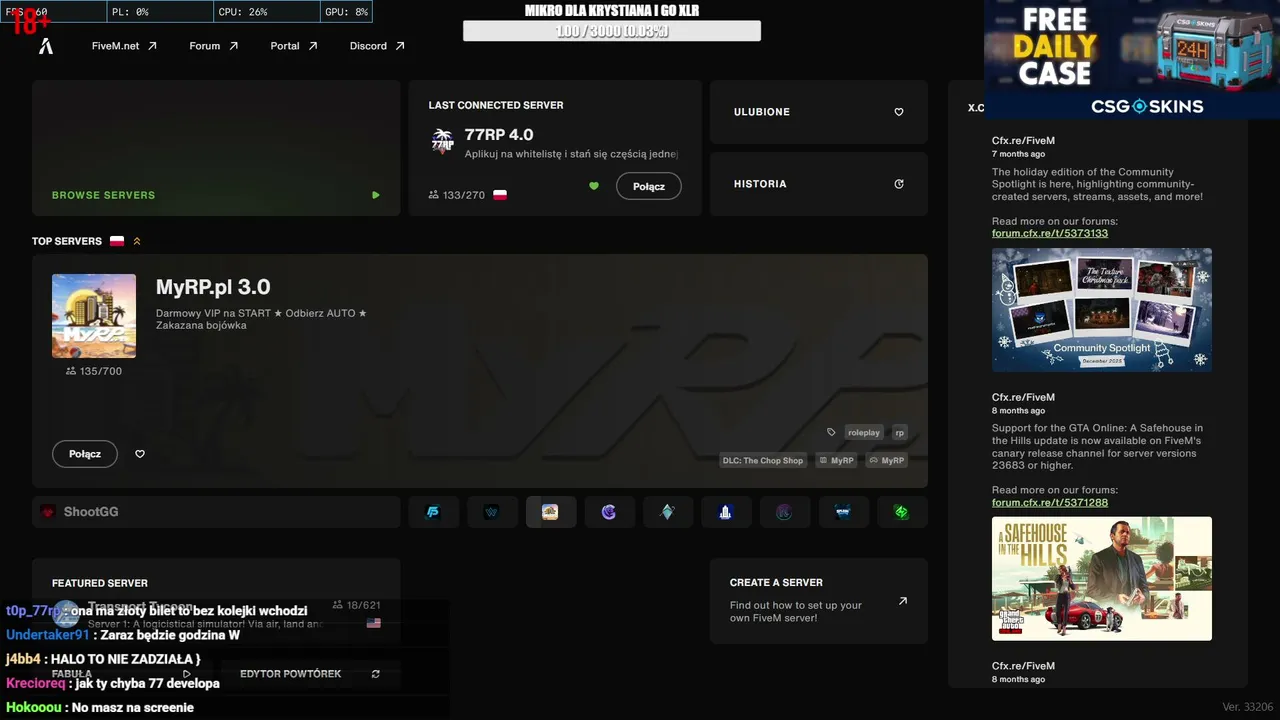Click the tag icon beside roleplay

[x=831, y=433]
